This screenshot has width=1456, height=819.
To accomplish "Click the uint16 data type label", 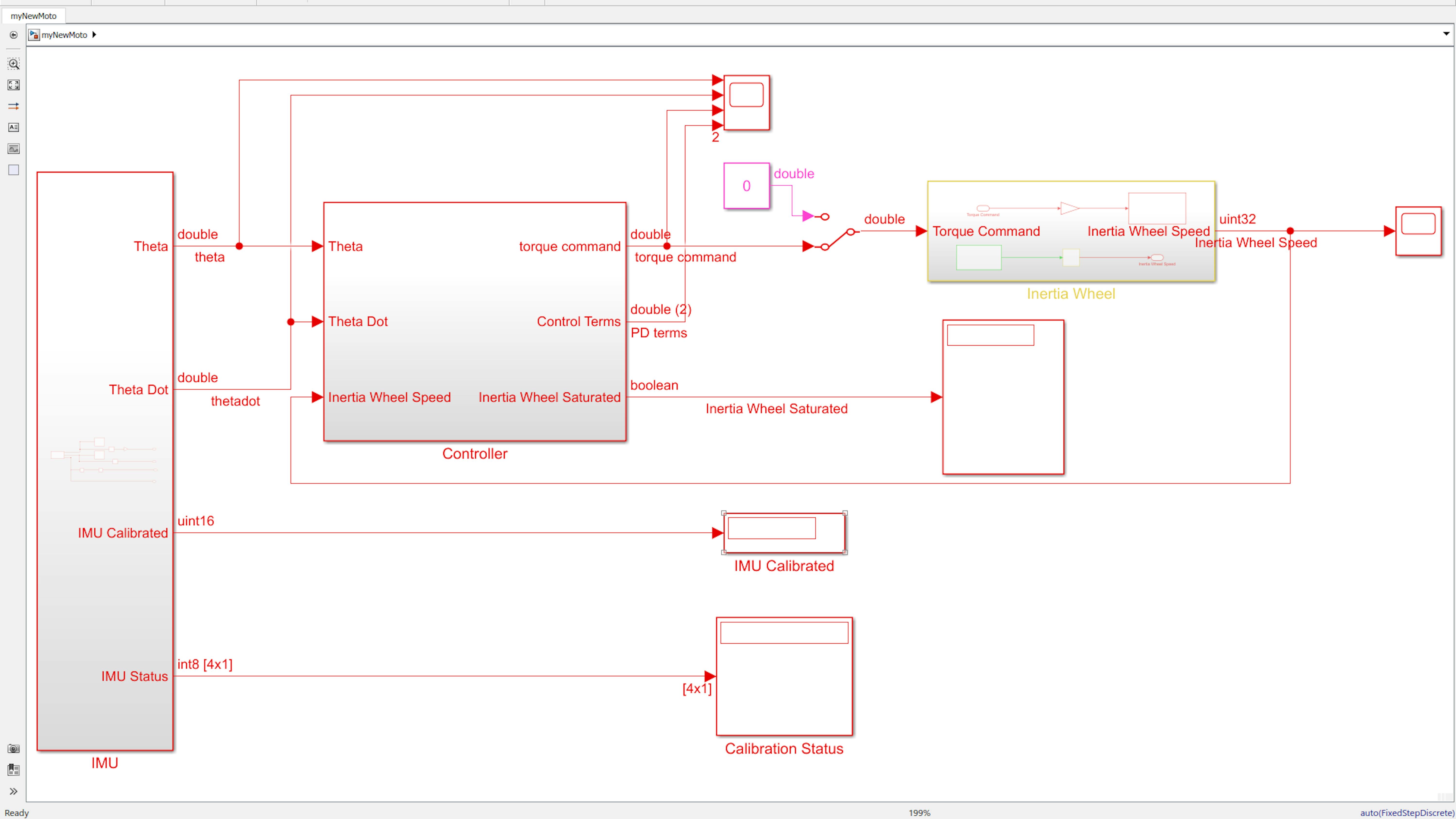I will (x=196, y=521).
